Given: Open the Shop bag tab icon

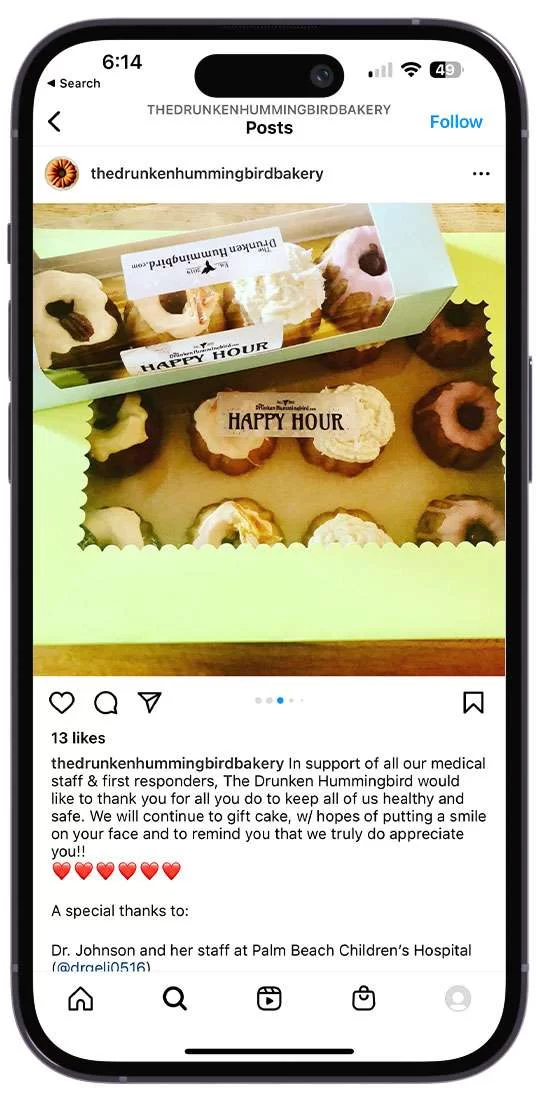Looking at the screenshot, I should pyautogui.click(x=363, y=998).
